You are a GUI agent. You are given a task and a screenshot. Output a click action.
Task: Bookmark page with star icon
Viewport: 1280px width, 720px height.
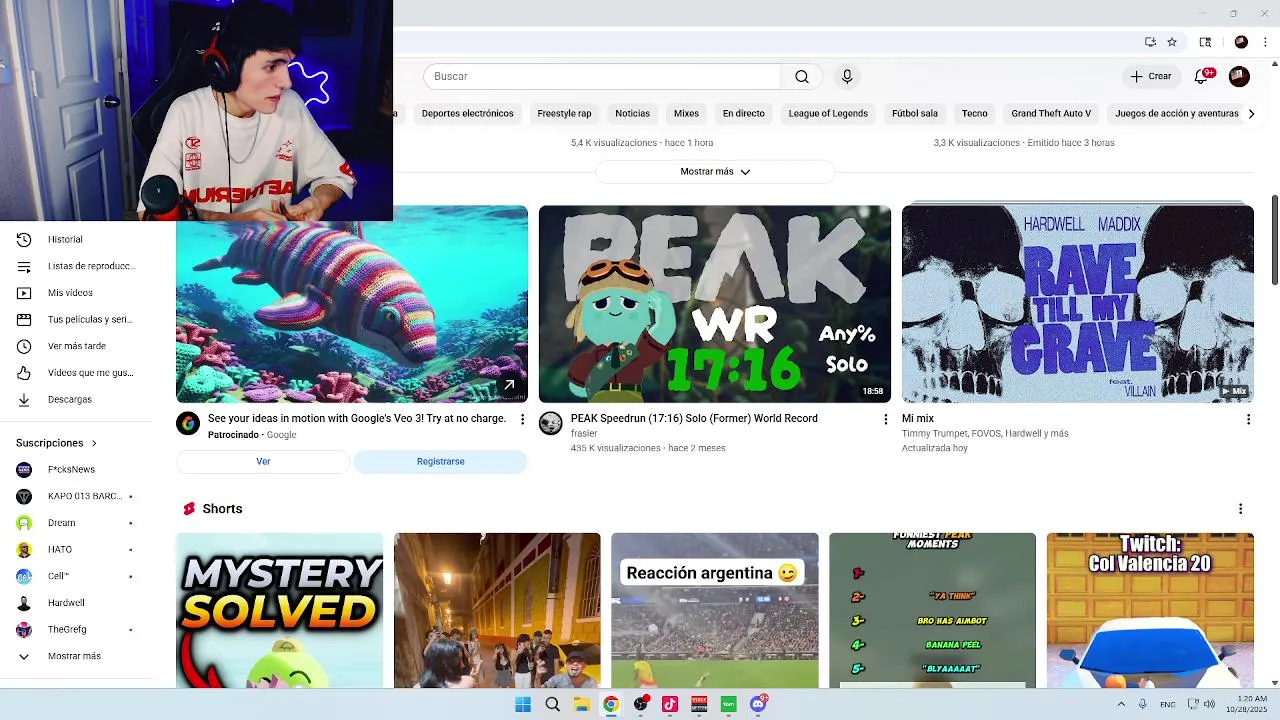coord(1172,42)
